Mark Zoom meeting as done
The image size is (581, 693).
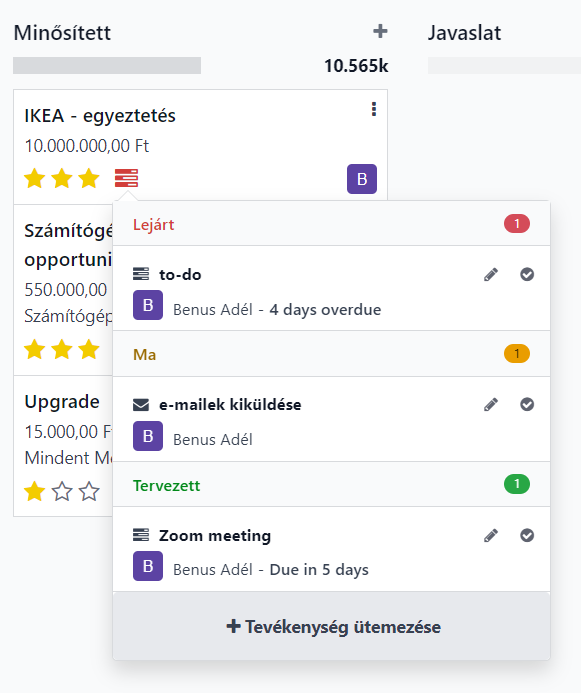pyautogui.click(x=527, y=535)
